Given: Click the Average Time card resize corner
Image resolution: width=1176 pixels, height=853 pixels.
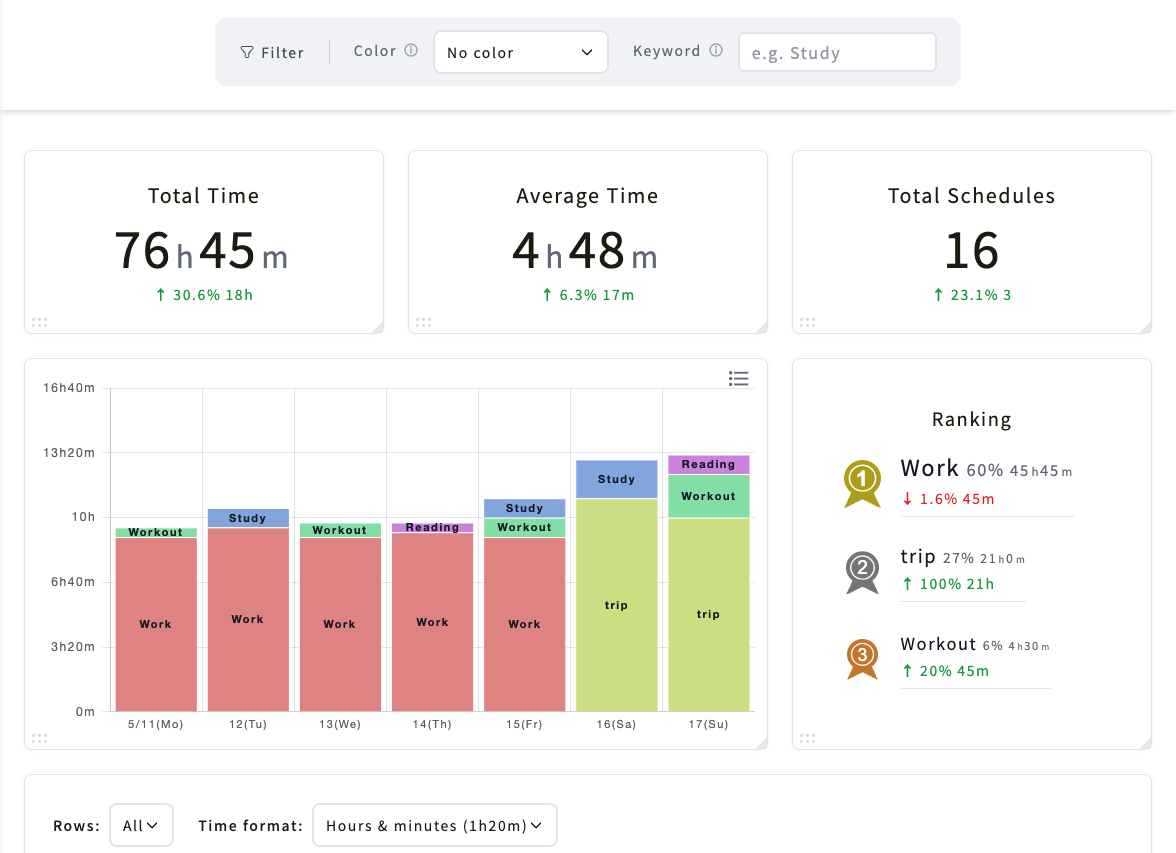Looking at the screenshot, I should 762,327.
